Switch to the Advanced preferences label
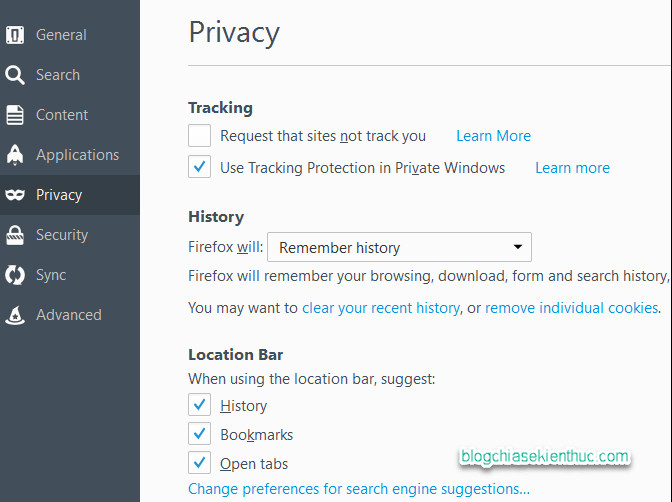The height and width of the screenshot is (502, 672). pyautogui.click(x=69, y=315)
